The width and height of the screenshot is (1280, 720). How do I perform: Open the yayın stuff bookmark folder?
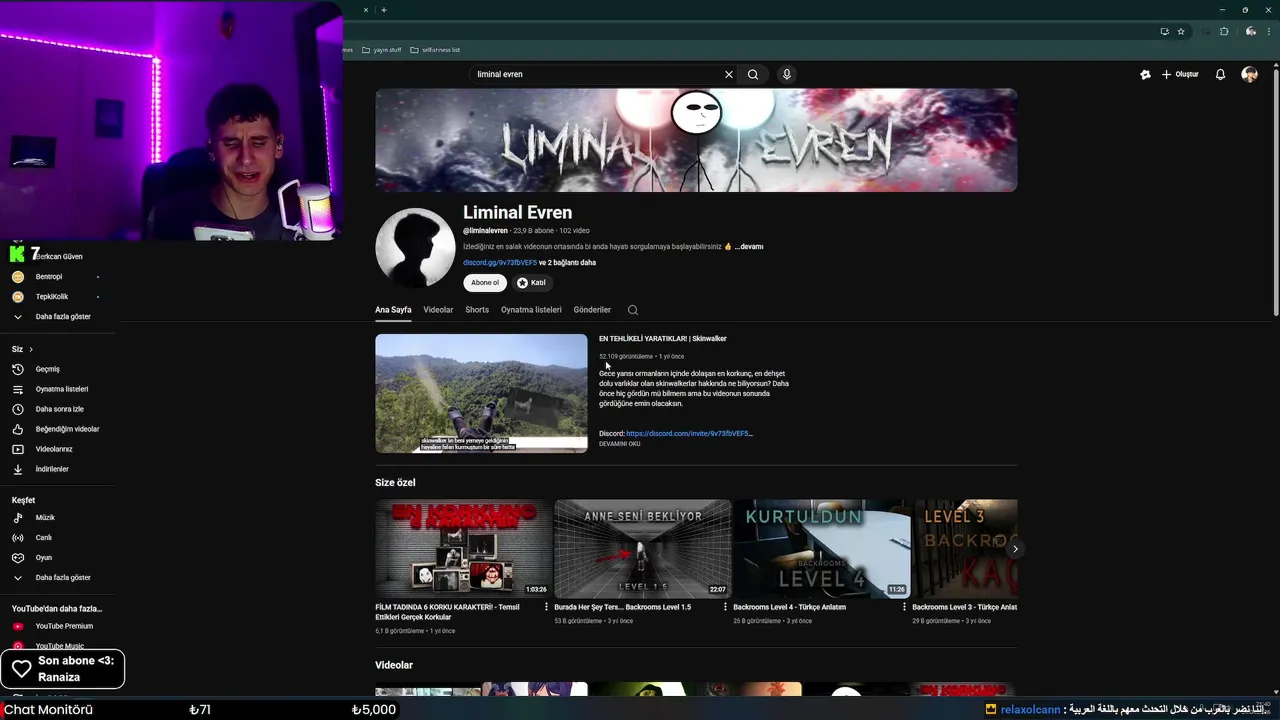click(x=381, y=50)
